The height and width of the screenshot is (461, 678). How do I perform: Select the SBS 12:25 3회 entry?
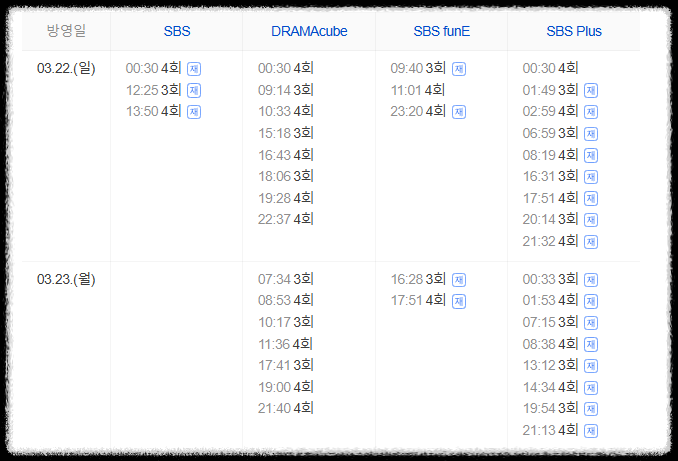[154, 90]
